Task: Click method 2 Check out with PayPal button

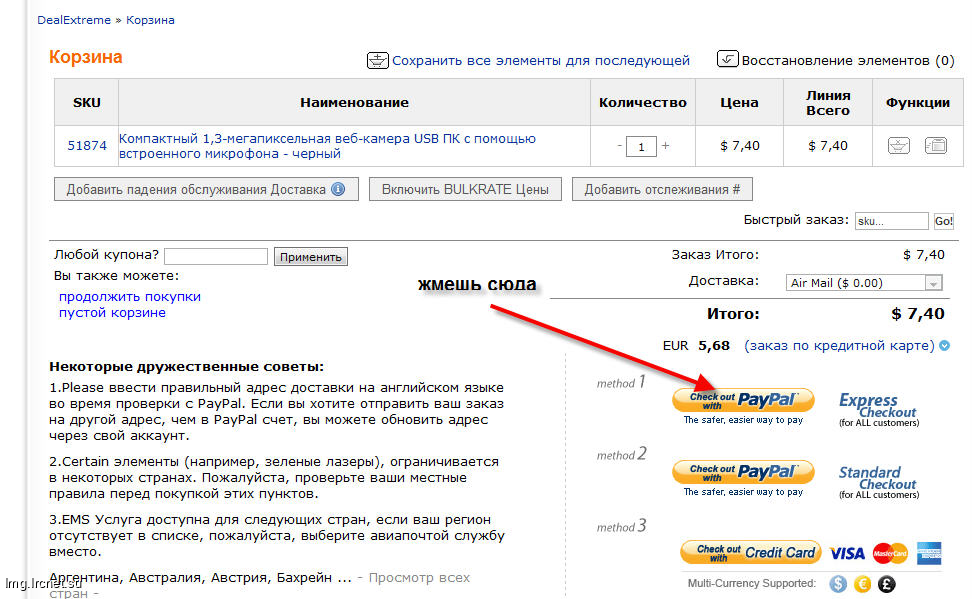Action: click(x=743, y=473)
